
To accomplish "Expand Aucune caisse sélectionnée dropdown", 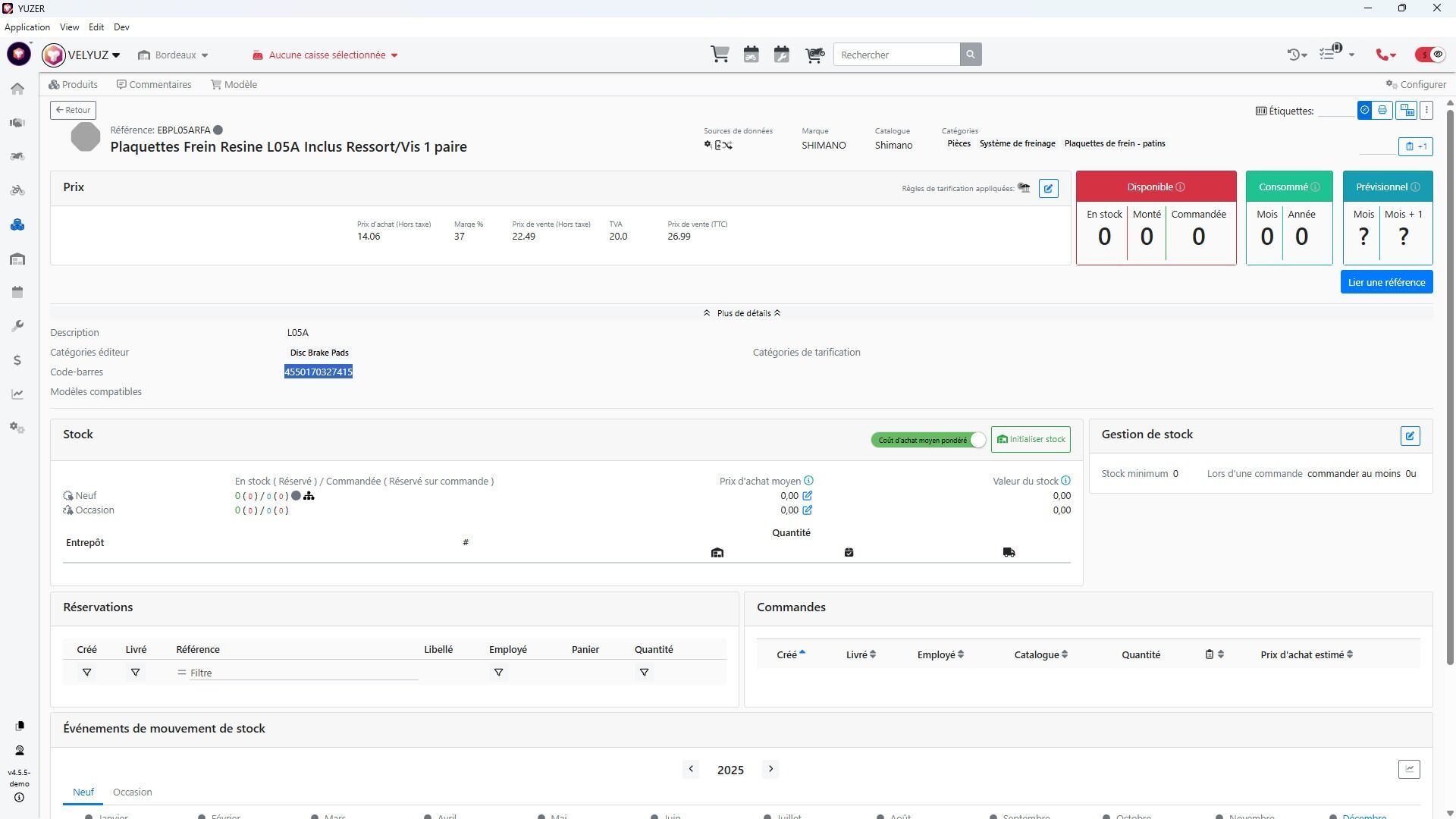I will (326, 55).
